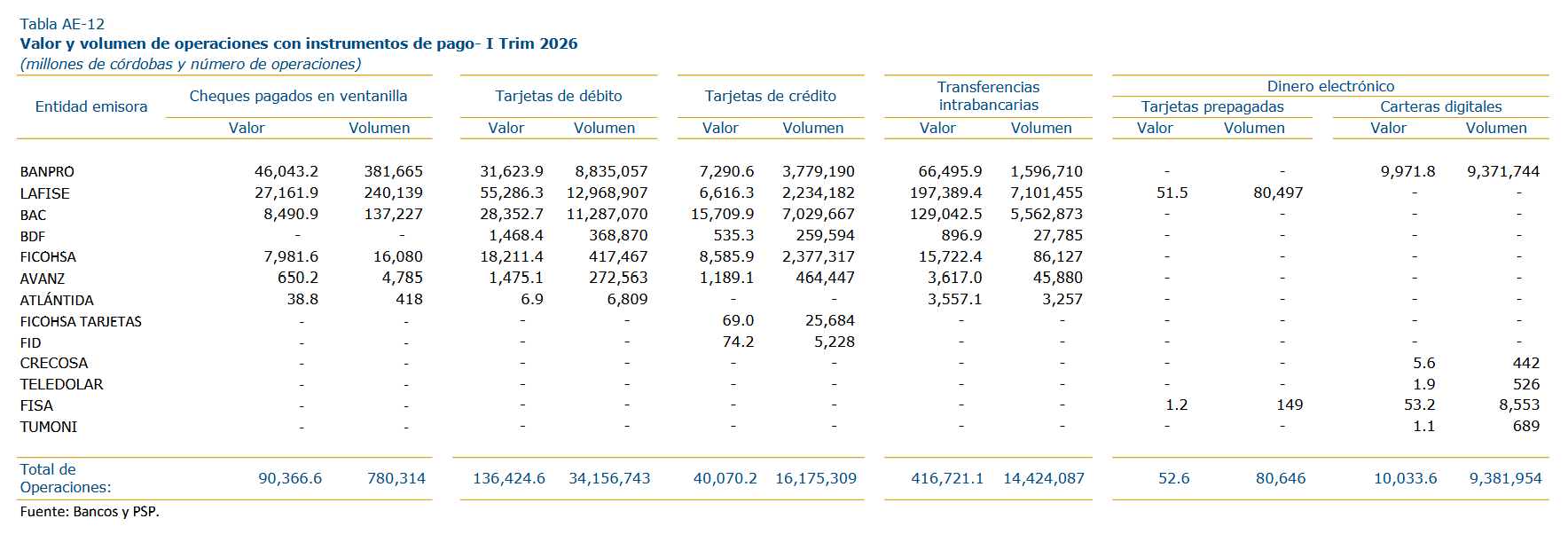Click the 'Carteras digitales' subheader

click(1441, 106)
